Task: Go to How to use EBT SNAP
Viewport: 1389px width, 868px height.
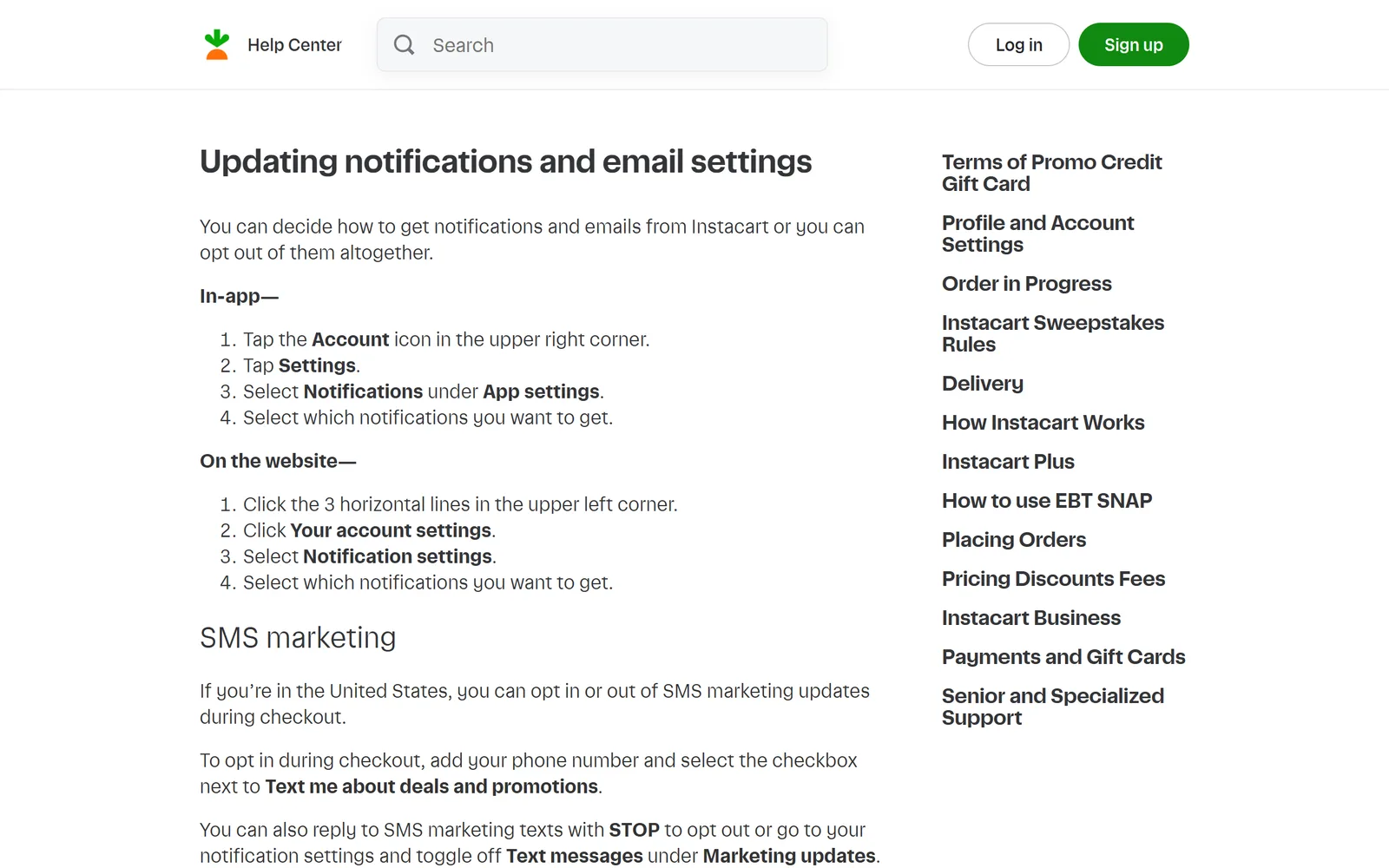Action: tap(1047, 501)
